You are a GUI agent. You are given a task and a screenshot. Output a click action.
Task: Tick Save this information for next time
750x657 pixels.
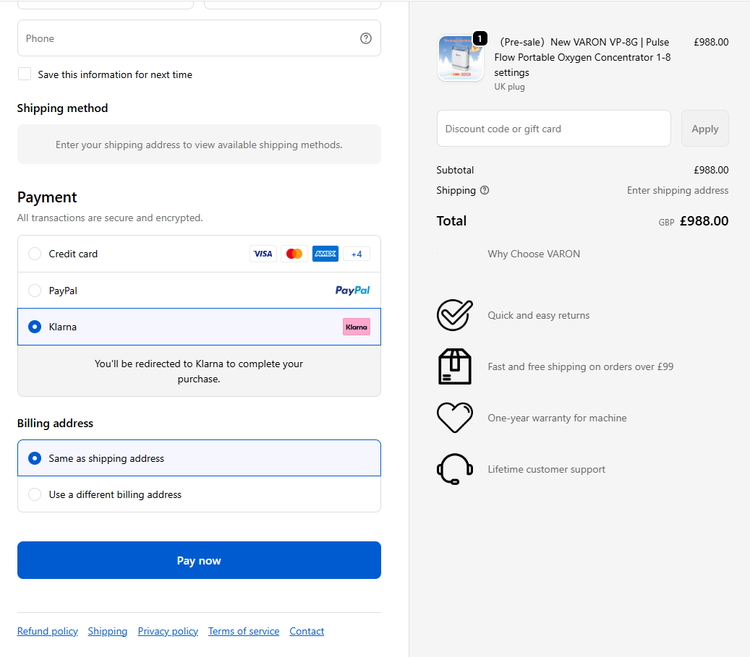(x=24, y=74)
